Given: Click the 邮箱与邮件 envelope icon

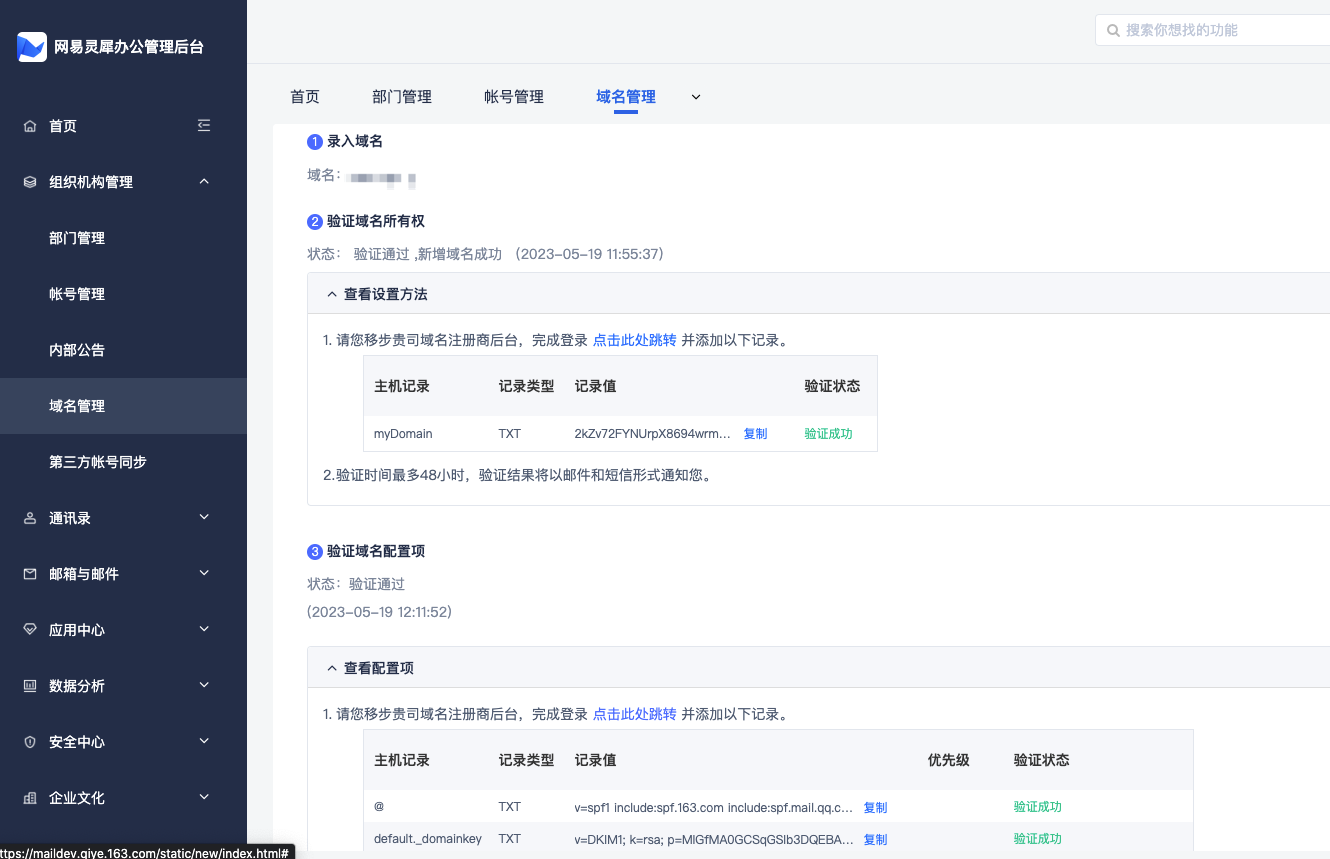Looking at the screenshot, I should [30, 574].
